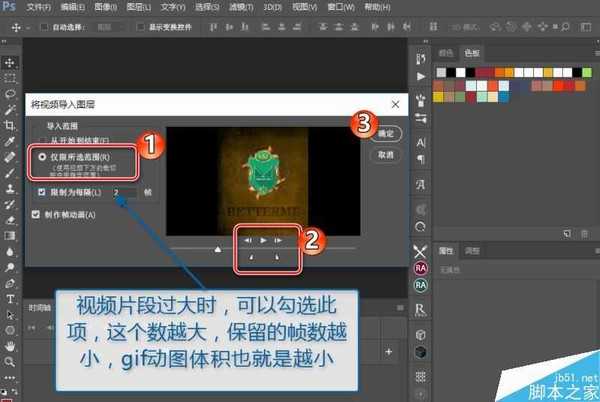Select the '仅限所选范围' radio option
The height and width of the screenshot is (402, 600).
pos(41,157)
